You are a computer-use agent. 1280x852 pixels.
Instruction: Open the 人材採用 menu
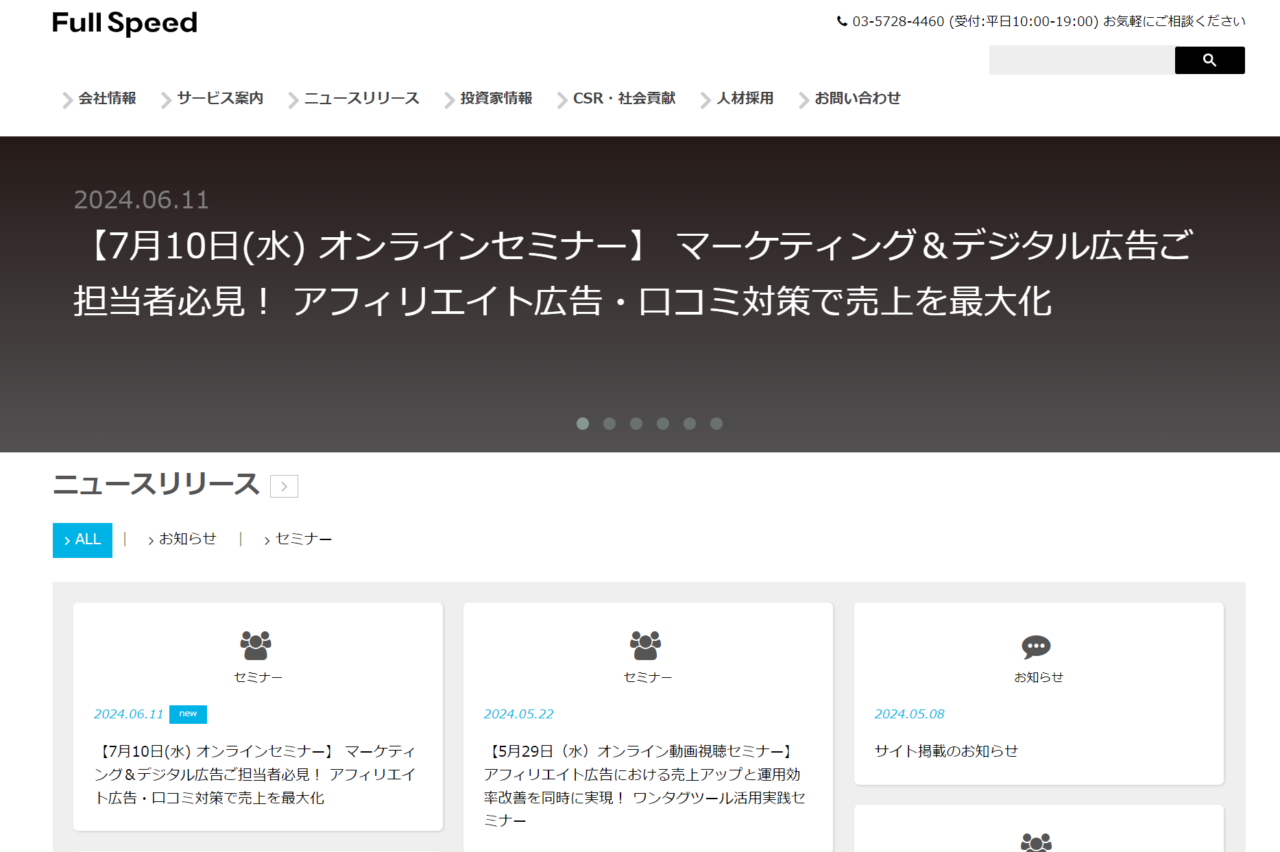745,98
